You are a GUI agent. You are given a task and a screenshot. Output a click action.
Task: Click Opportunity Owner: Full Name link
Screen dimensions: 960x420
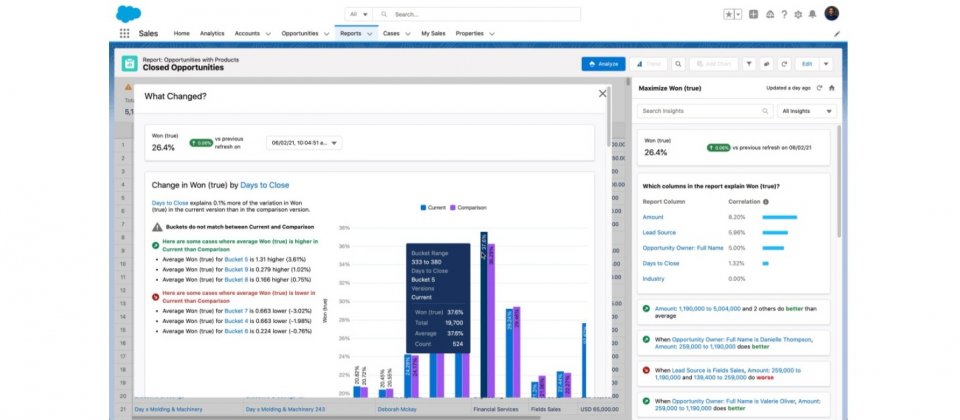click(x=683, y=248)
